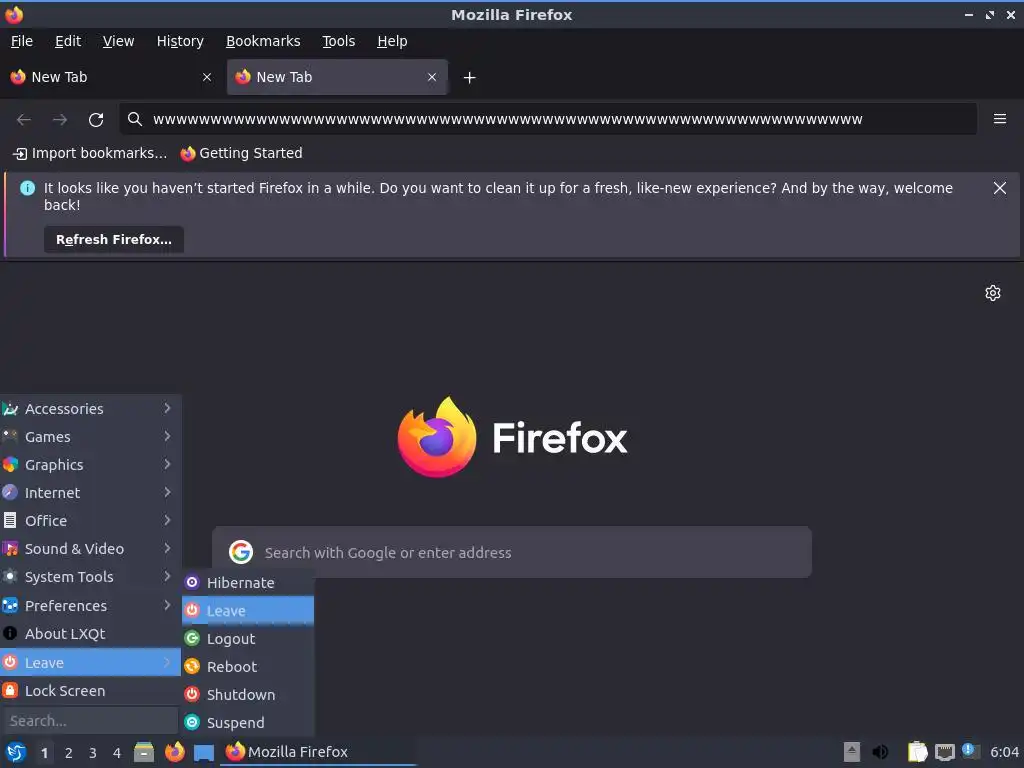Choose Suspend from the submenu
The height and width of the screenshot is (768, 1024).
248,723
